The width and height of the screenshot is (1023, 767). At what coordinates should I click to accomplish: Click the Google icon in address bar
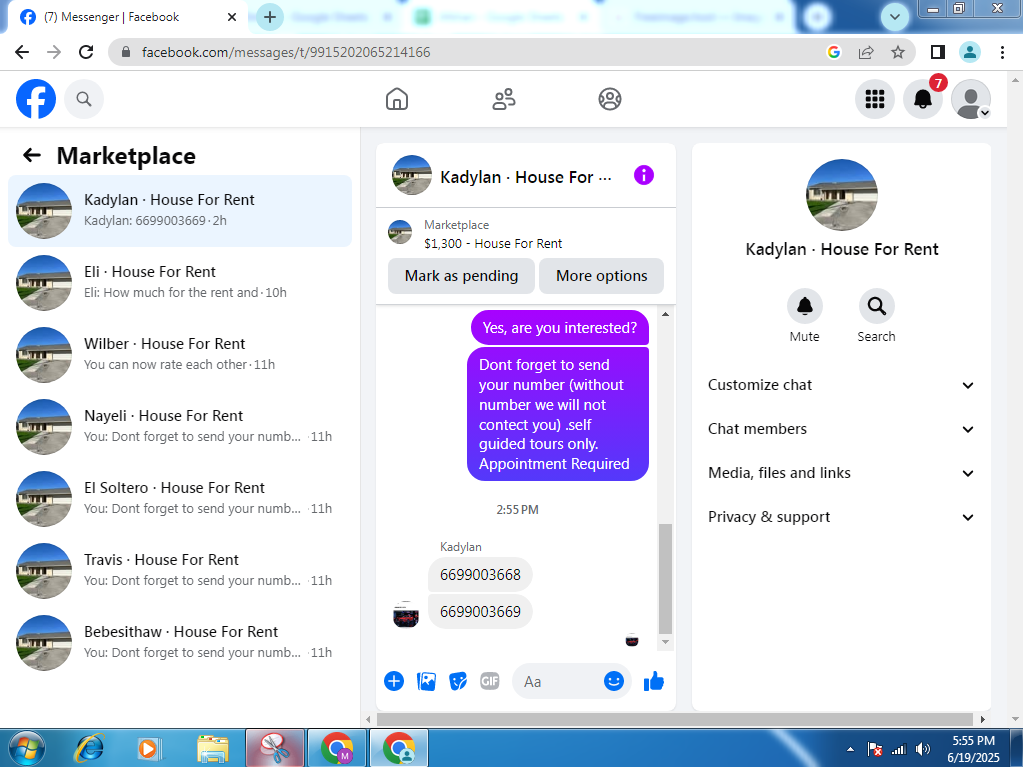[x=834, y=52]
